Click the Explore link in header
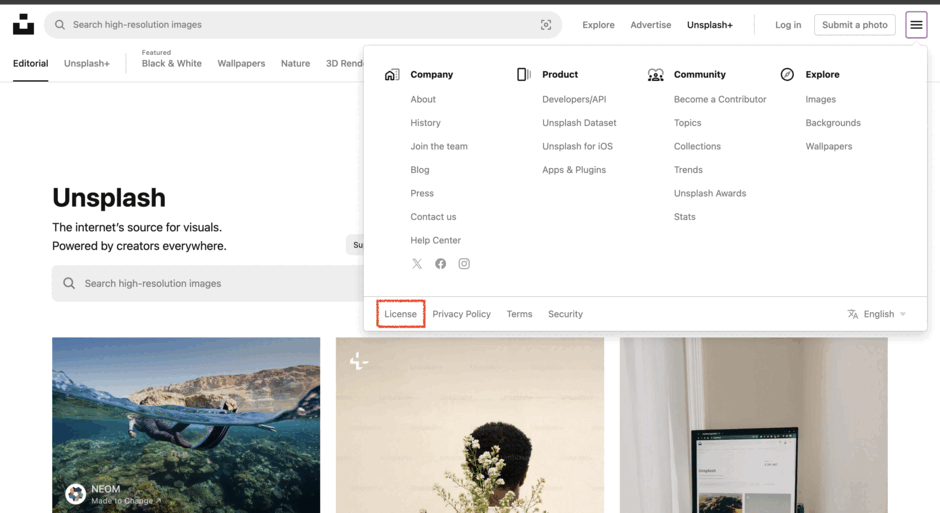The height and width of the screenshot is (513, 940). (598, 25)
